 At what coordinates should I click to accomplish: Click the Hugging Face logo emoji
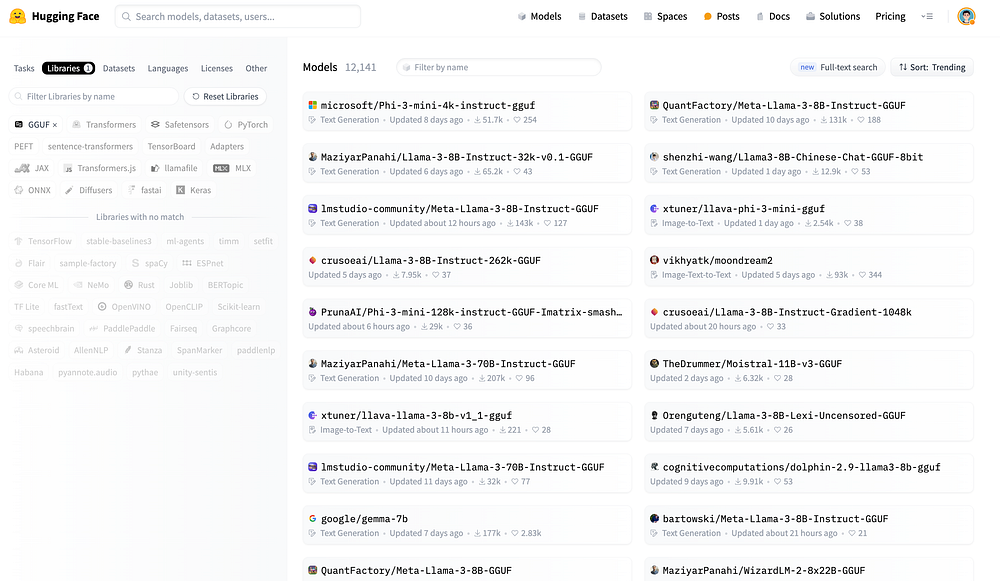pos(18,16)
